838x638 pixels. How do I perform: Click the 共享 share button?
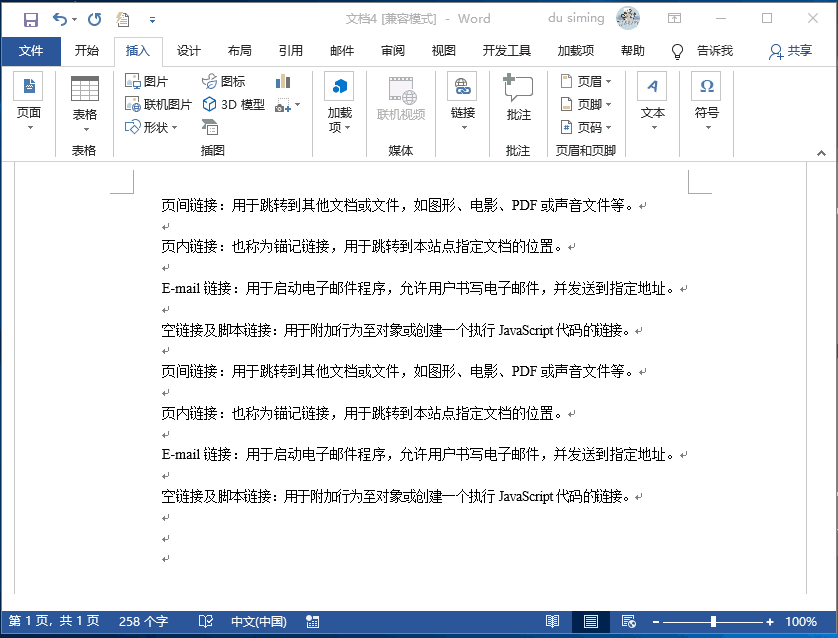pyautogui.click(x=791, y=51)
